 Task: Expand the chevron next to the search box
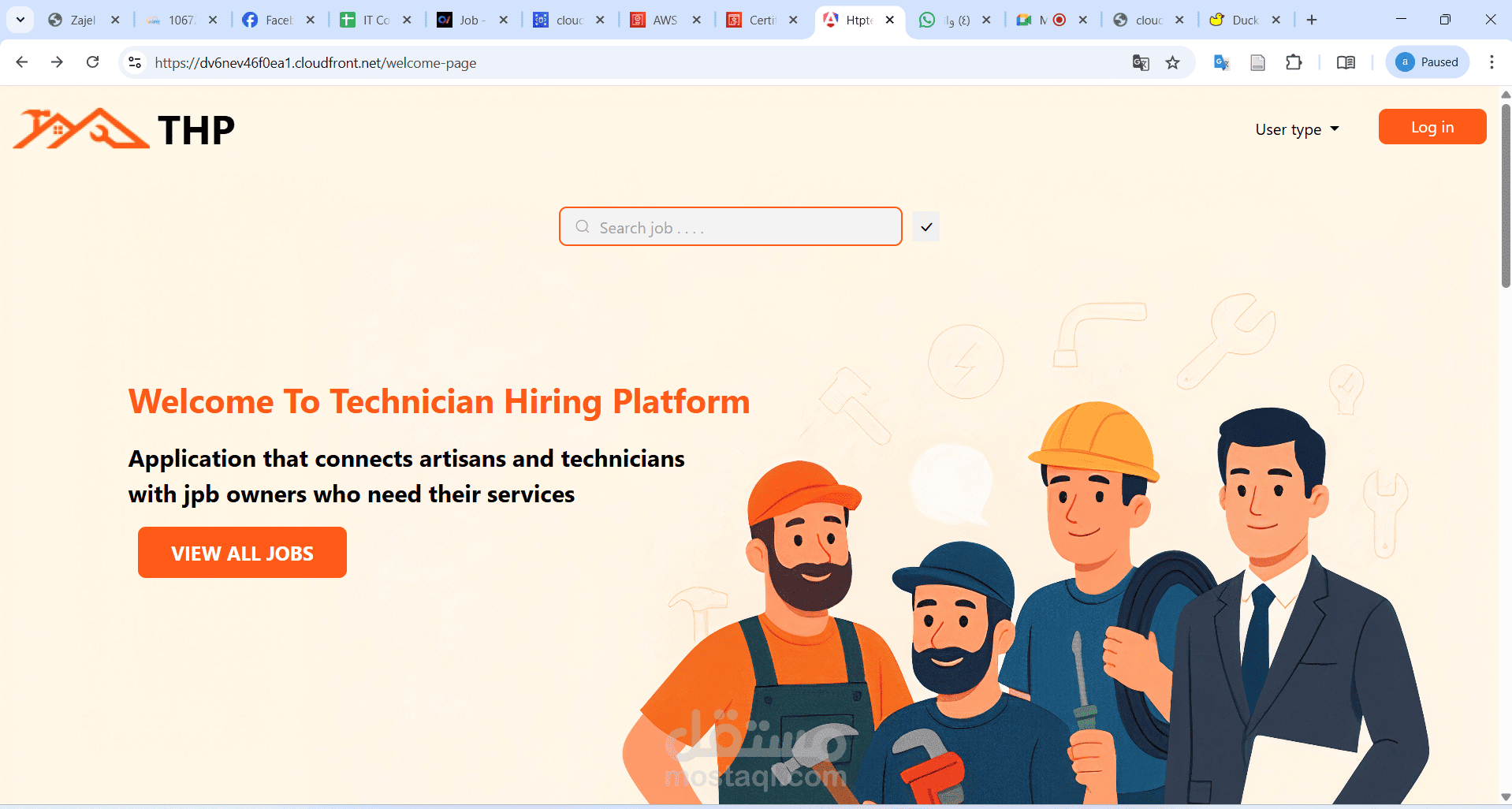pos(926,227)
